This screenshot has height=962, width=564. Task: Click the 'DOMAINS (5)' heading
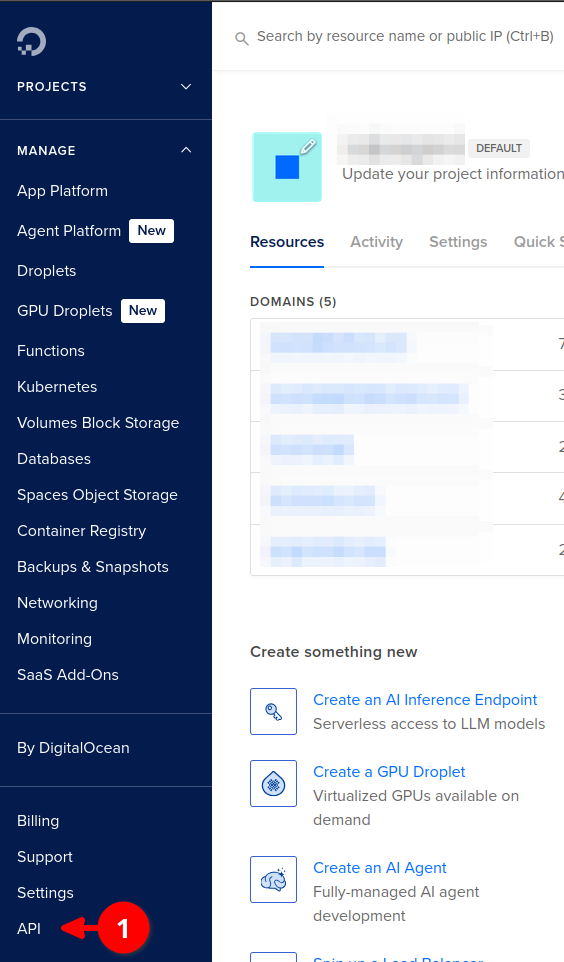point(293,302)
